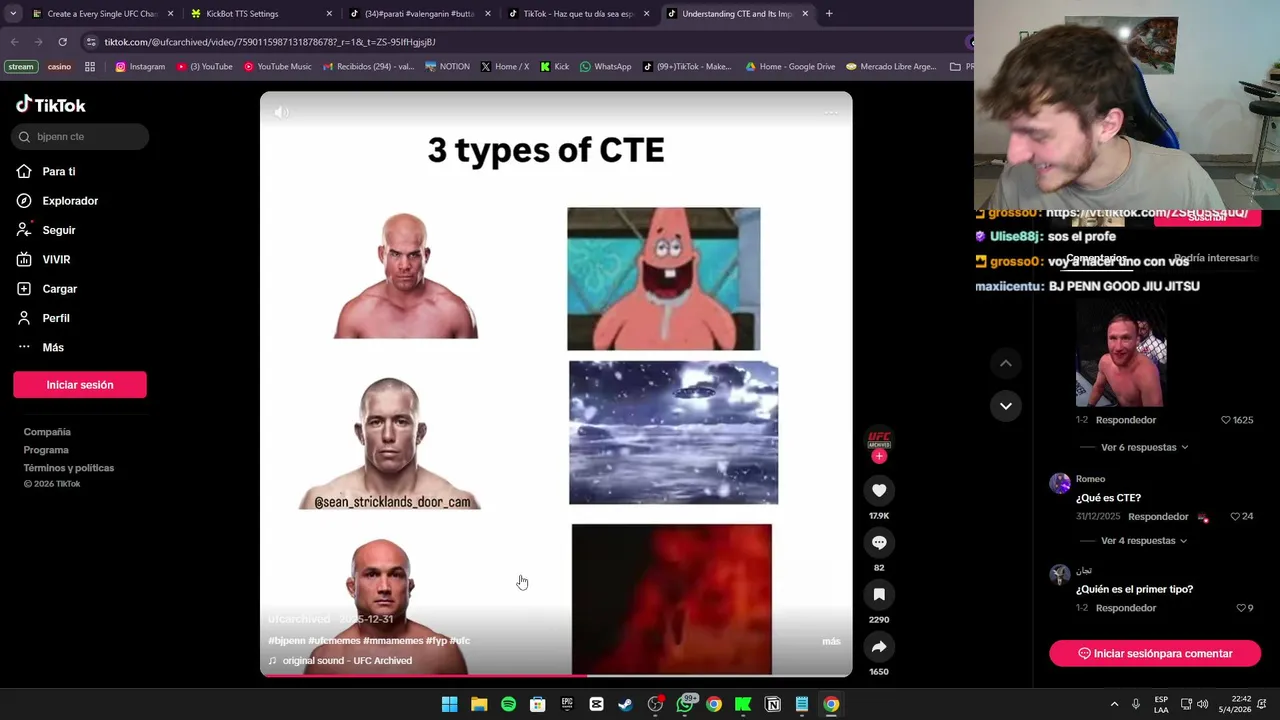Open the Windows Start menu
The height and width of the screenshot is (720, 1280).
(449, 704)
